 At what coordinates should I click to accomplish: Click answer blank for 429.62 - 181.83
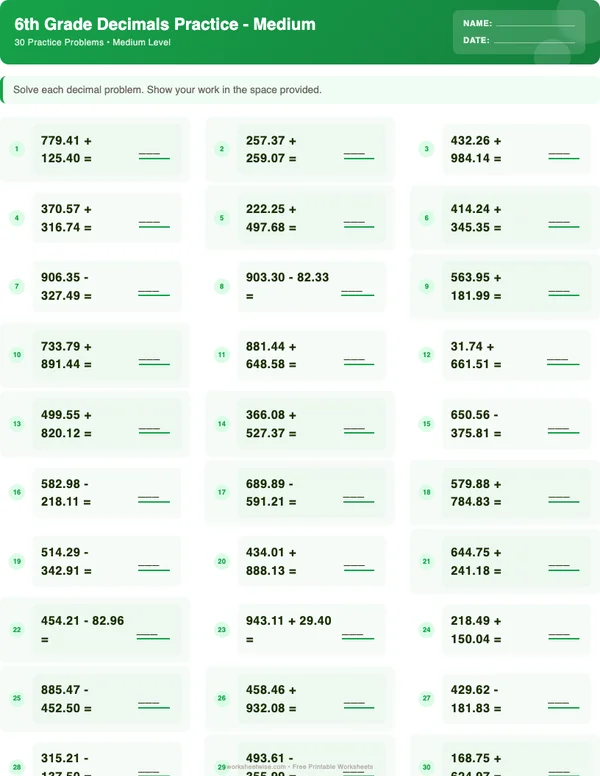[565, 704]
